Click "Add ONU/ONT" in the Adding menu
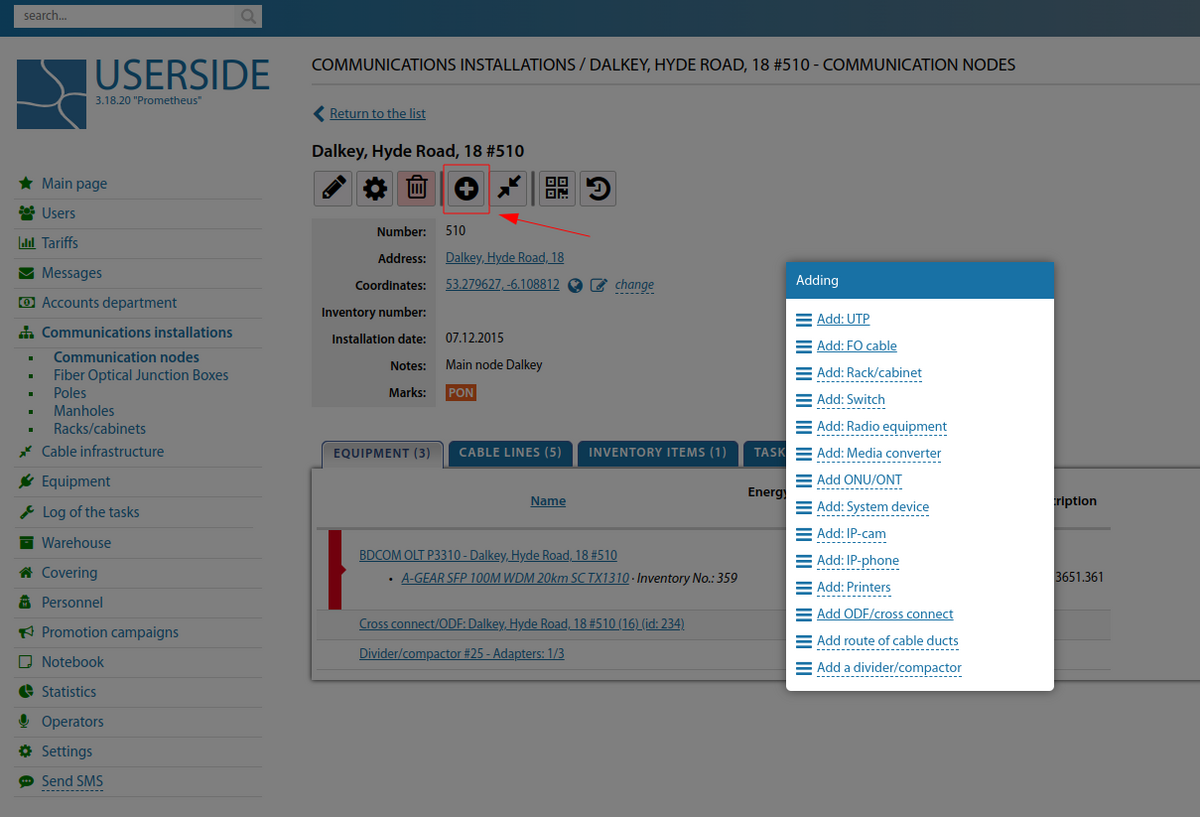 pos(858,480)
